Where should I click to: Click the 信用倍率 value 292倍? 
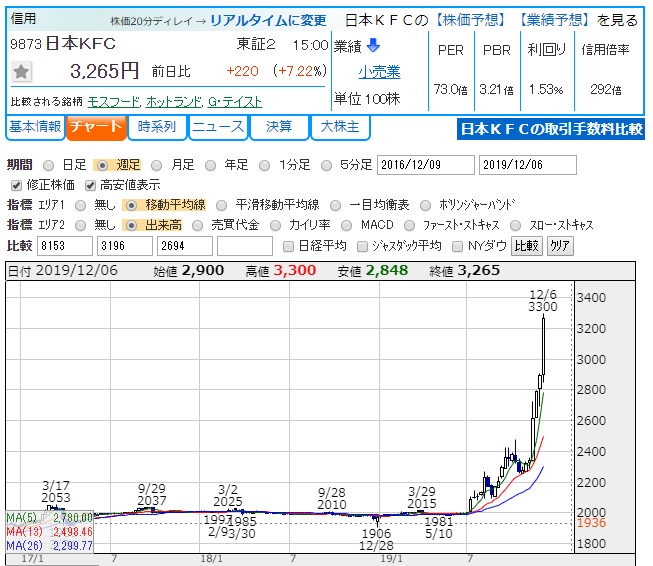[606, 90]
